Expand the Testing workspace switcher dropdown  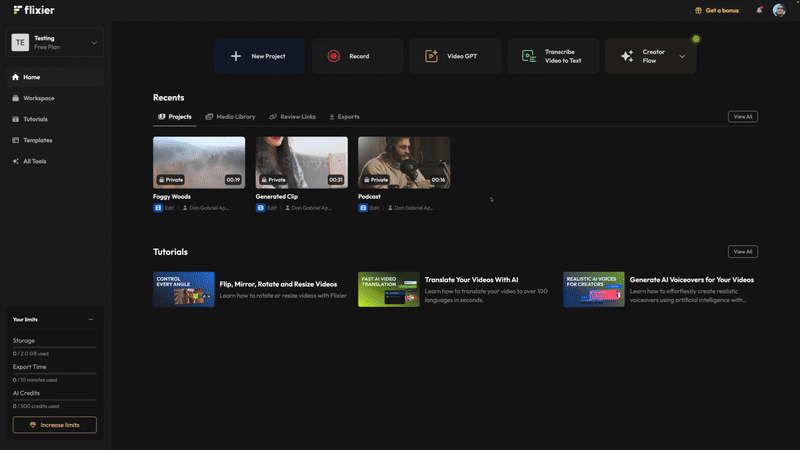pos(94,42)
